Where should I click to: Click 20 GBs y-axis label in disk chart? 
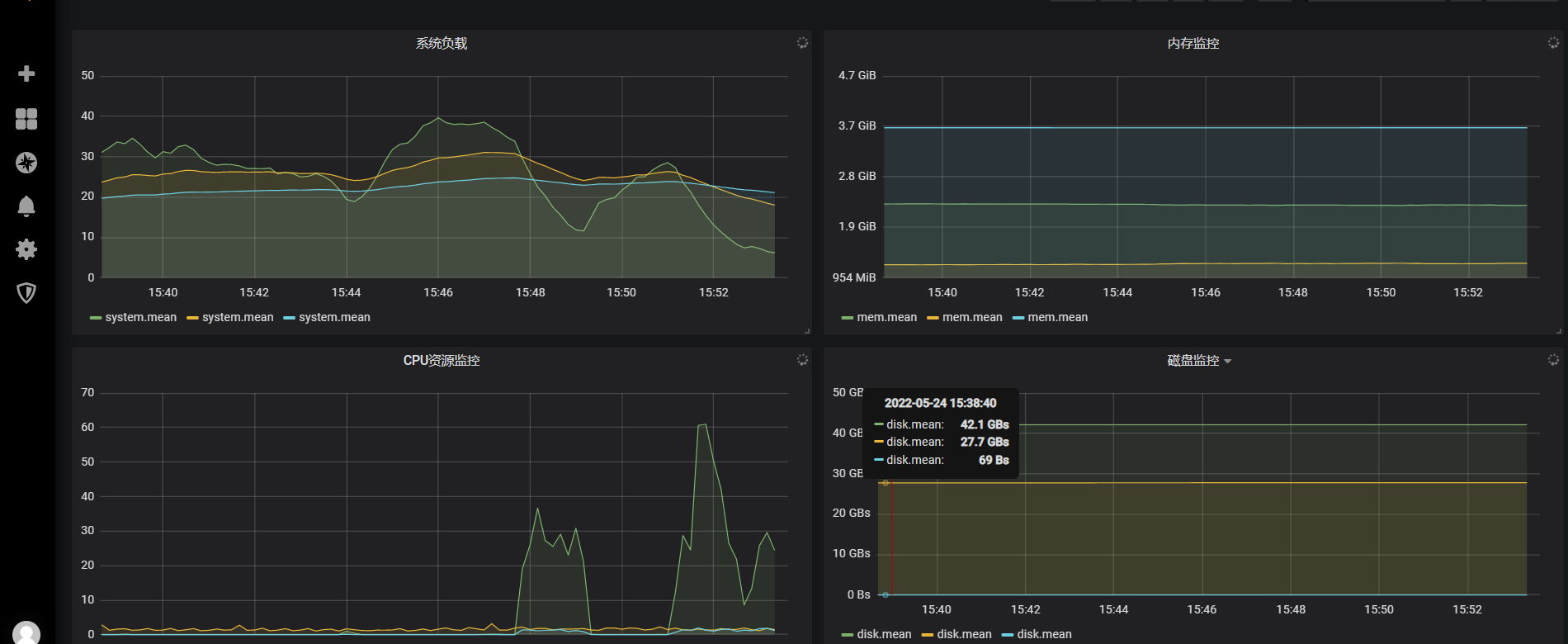click(x=852, y=513)
